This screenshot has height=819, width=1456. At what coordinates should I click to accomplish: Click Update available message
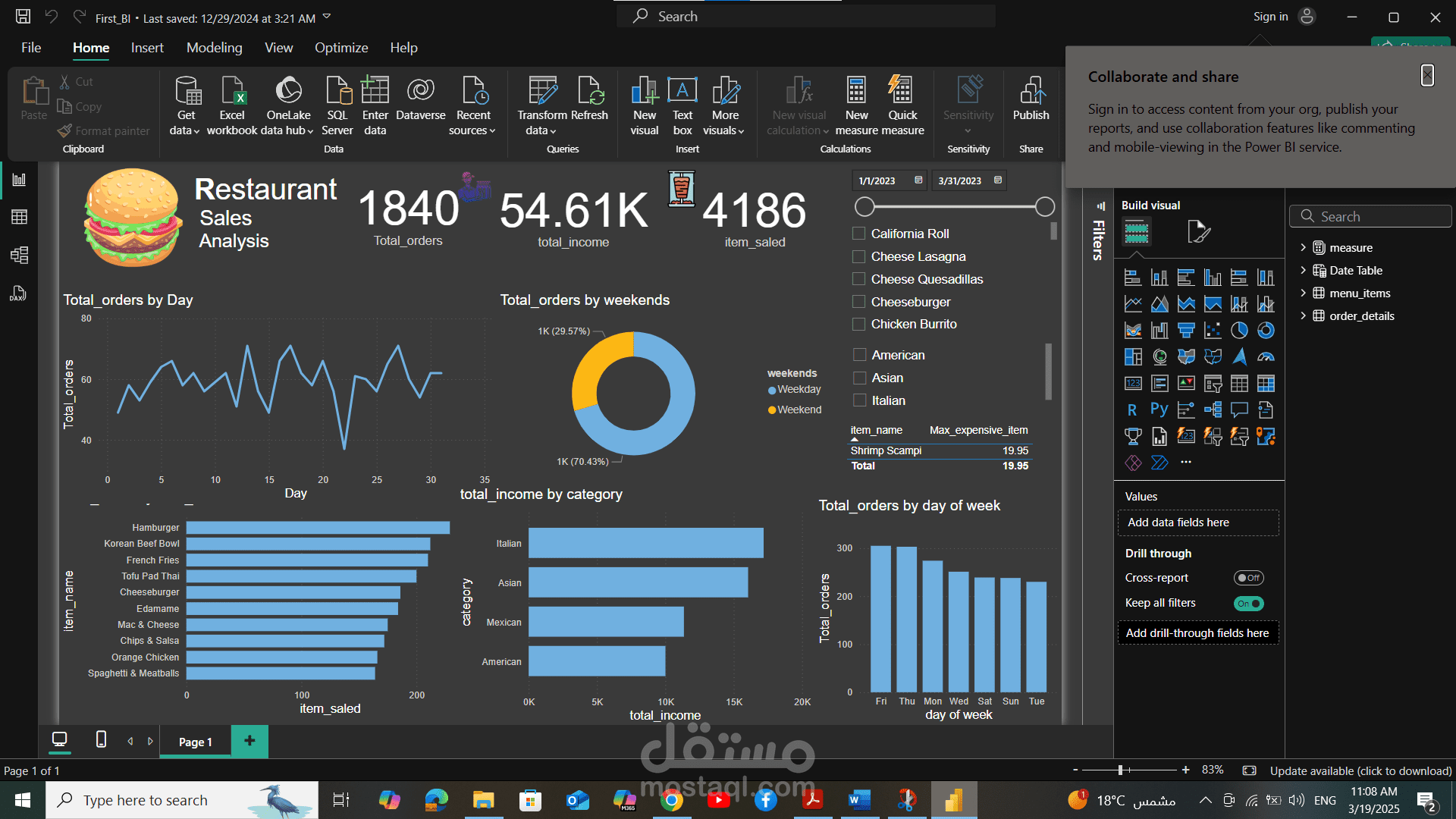pyautogui.click(x=1360, y=770)
